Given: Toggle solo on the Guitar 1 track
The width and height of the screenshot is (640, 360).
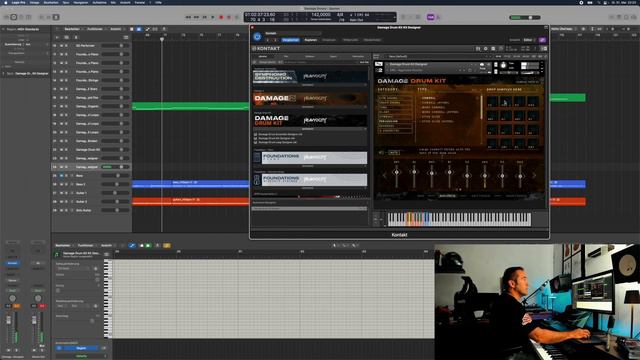Looking at the screenshot, I should click(x=66, y=193).
